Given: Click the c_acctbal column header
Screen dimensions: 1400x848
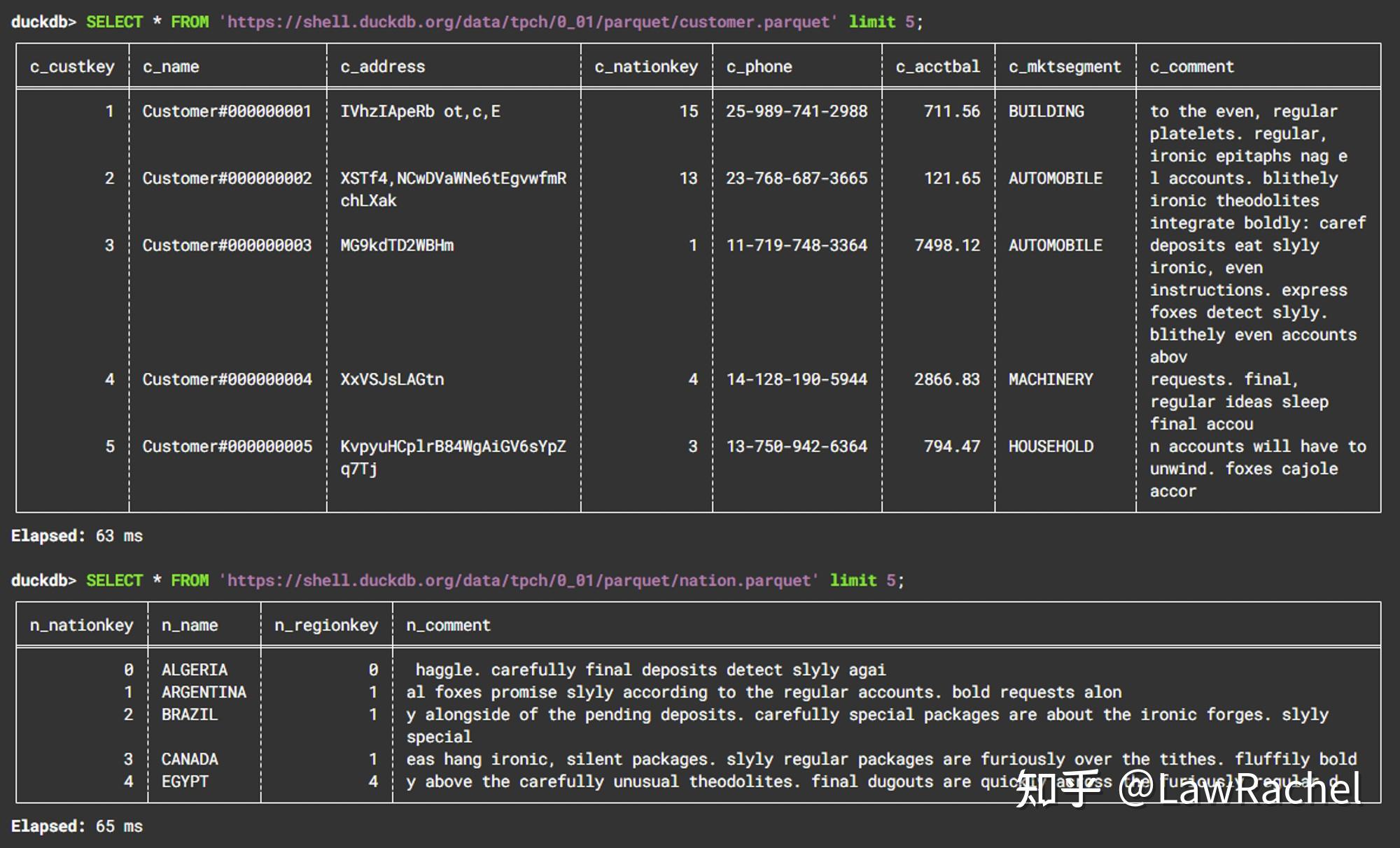Looking at the screenshot, I should coord(937,66).
